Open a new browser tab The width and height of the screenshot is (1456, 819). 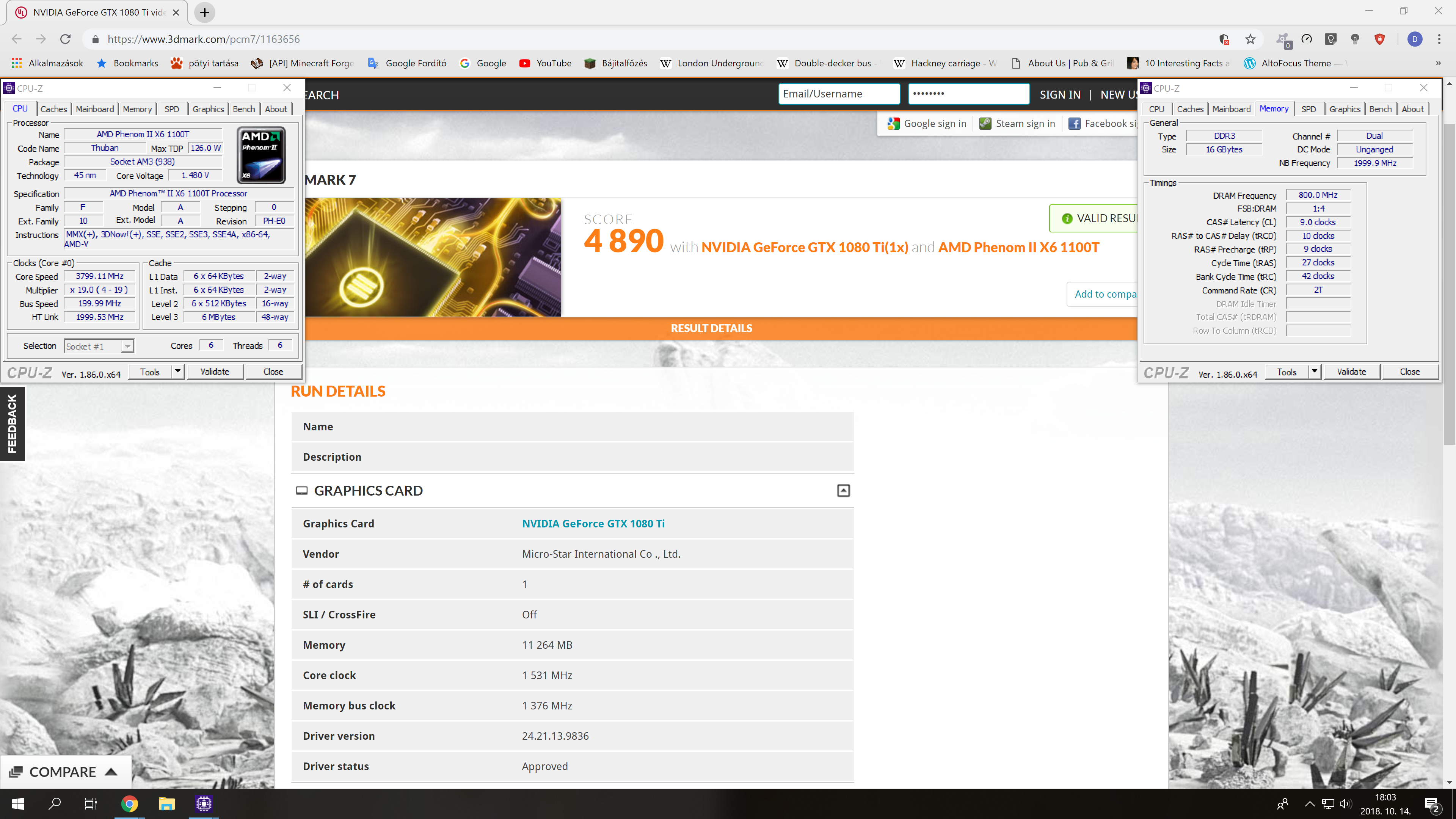[x=205, y=13]
